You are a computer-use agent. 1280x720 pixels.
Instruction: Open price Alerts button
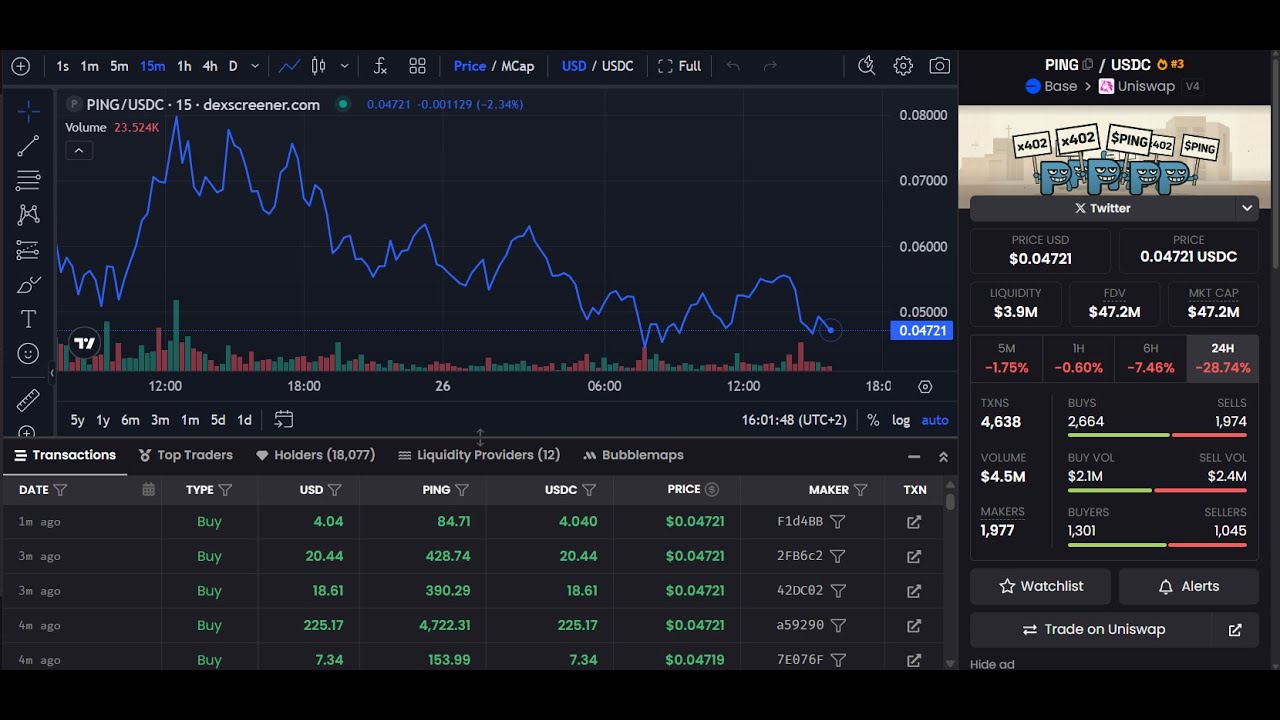point(1188,587)
